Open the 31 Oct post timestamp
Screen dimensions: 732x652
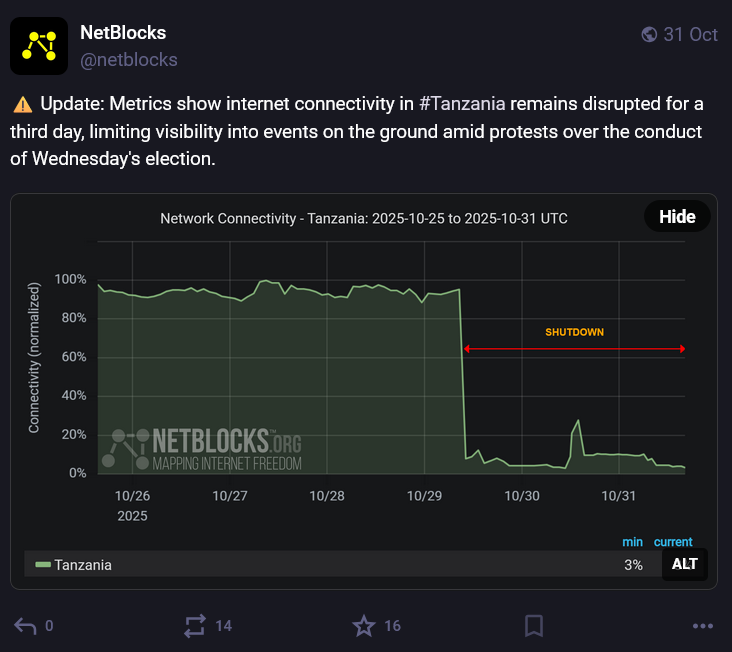coord(690,34)
